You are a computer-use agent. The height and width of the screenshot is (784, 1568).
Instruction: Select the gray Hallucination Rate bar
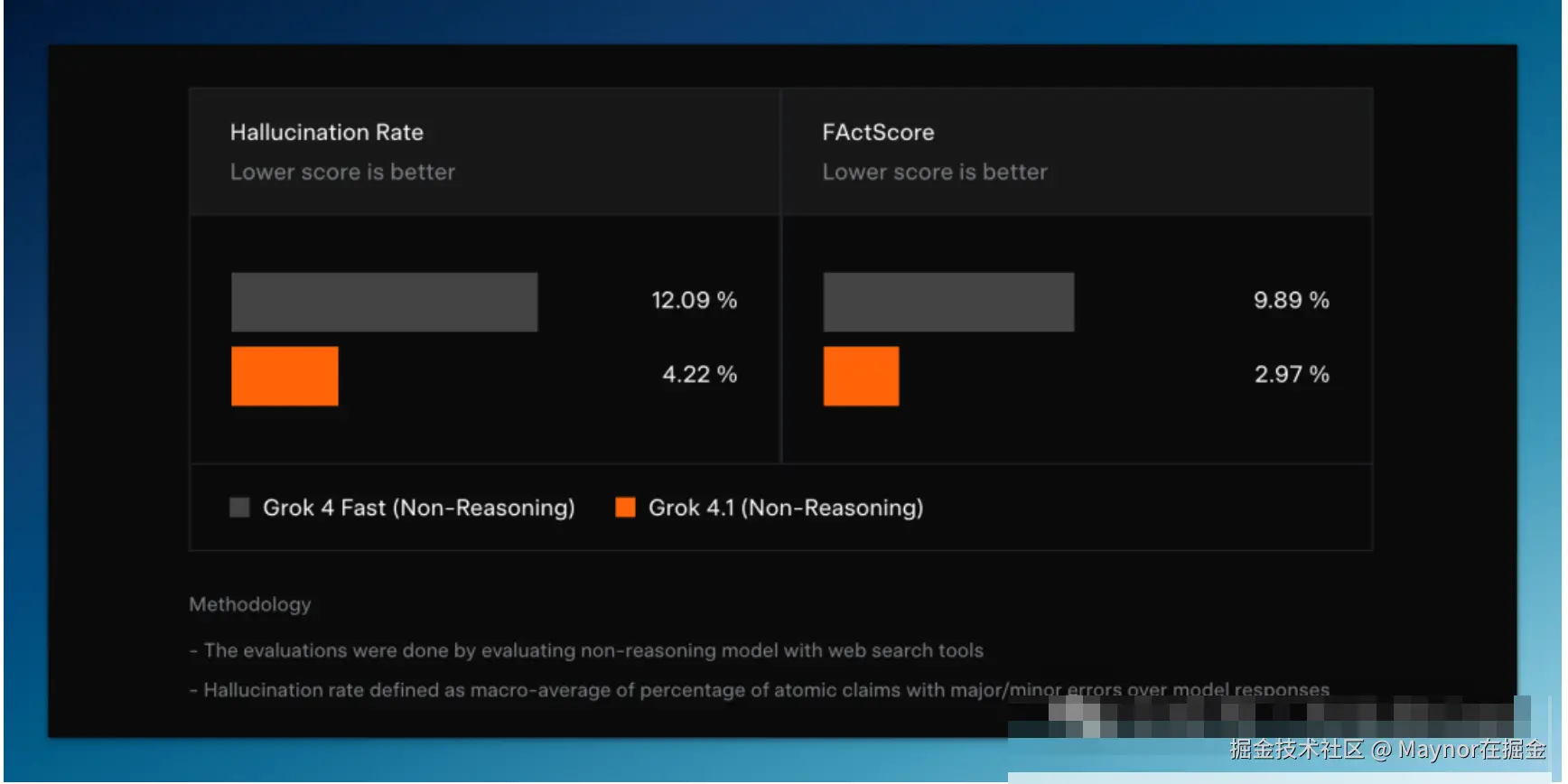coord(385,303)
